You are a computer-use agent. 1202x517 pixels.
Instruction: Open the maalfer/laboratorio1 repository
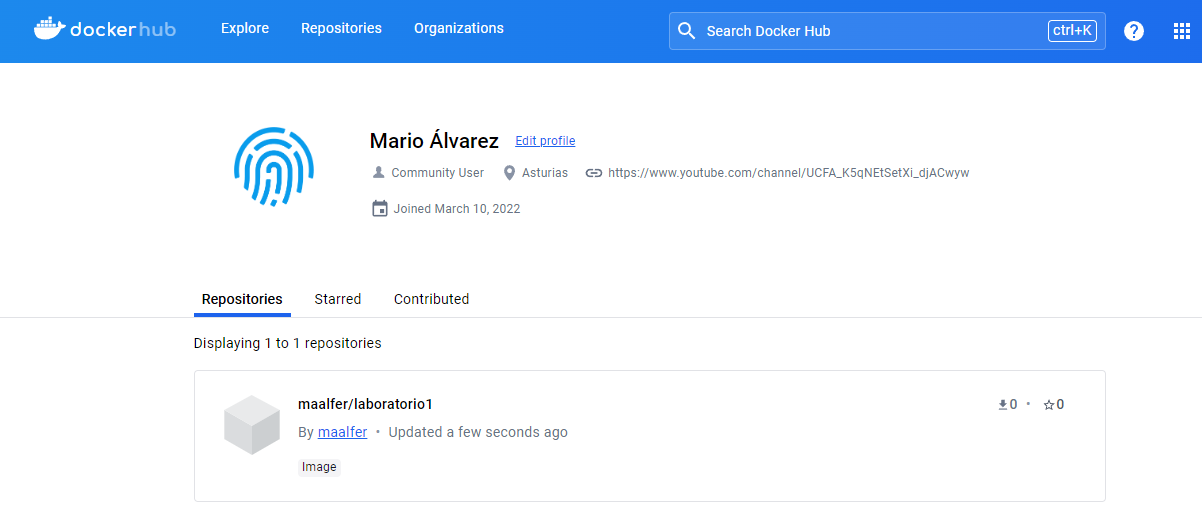(365, 404)
